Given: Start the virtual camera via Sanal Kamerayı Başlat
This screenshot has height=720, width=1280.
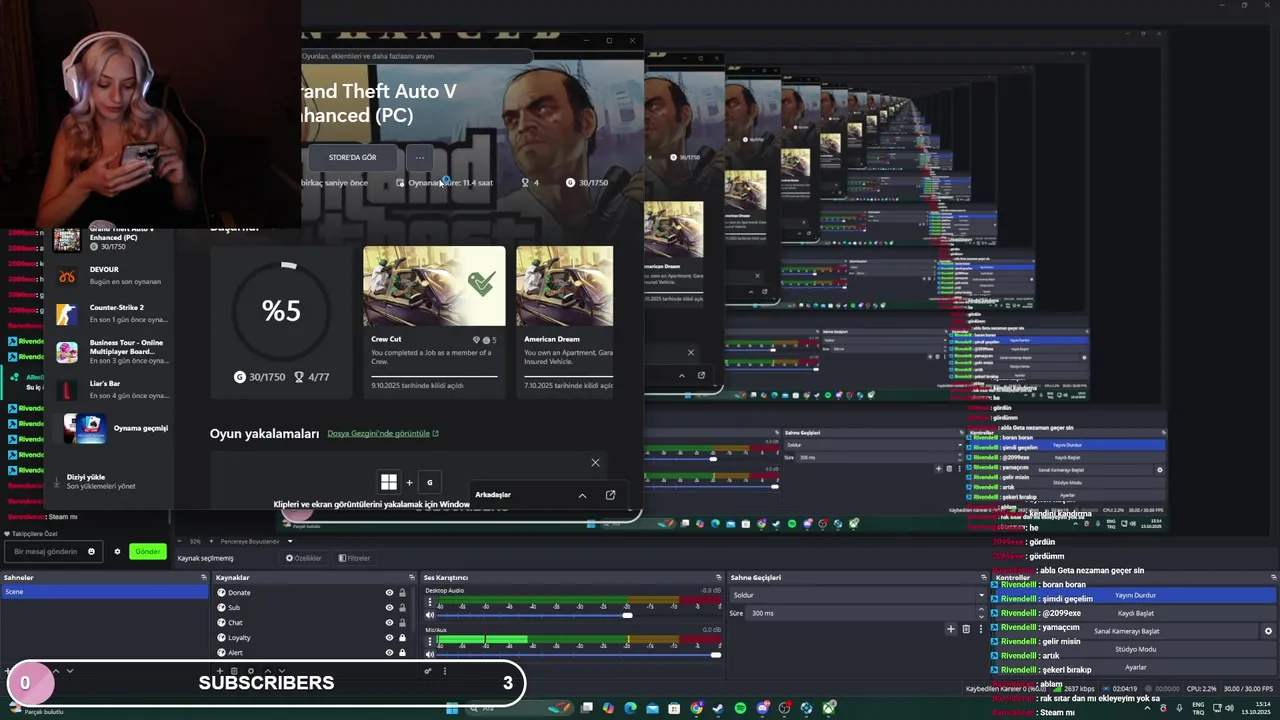Looking at the screenshot, I should 1127,631.
